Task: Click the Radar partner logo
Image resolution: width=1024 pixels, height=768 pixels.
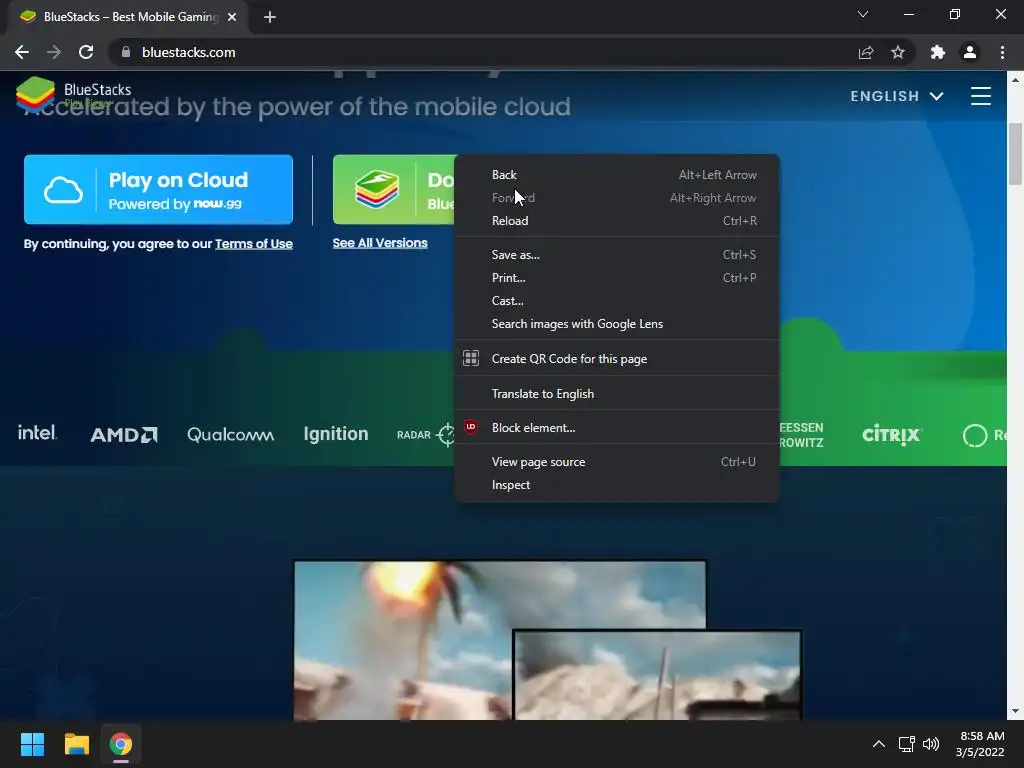Action: (426, 434)
